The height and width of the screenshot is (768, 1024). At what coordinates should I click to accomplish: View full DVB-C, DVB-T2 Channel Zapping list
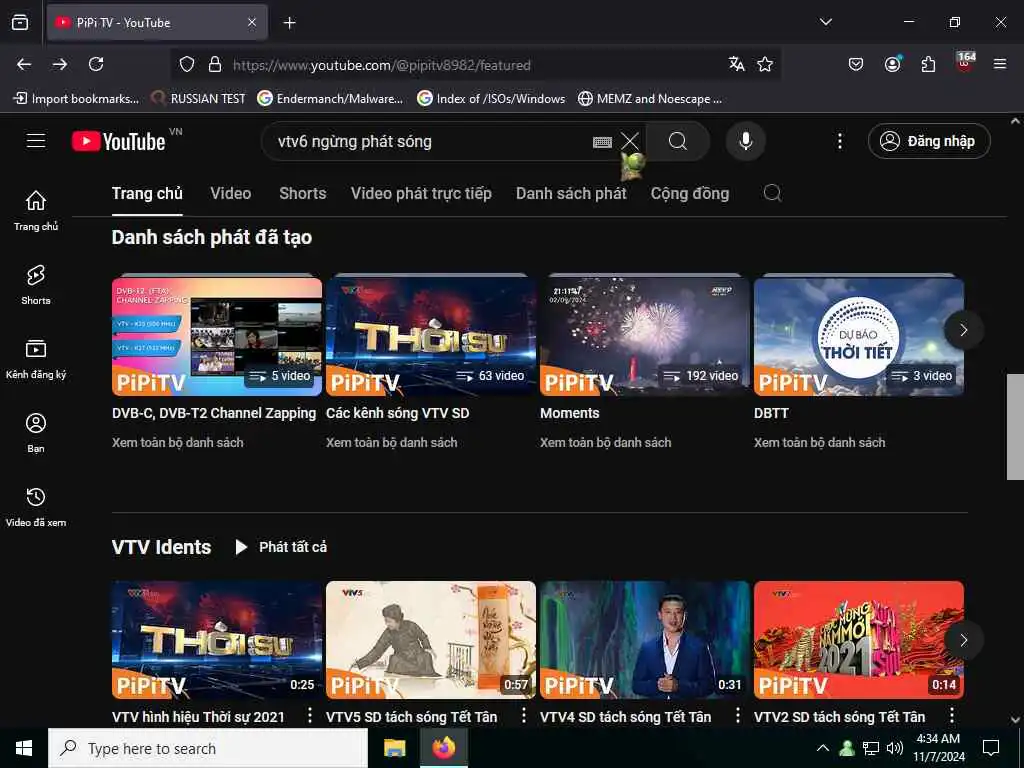[178, 442]
